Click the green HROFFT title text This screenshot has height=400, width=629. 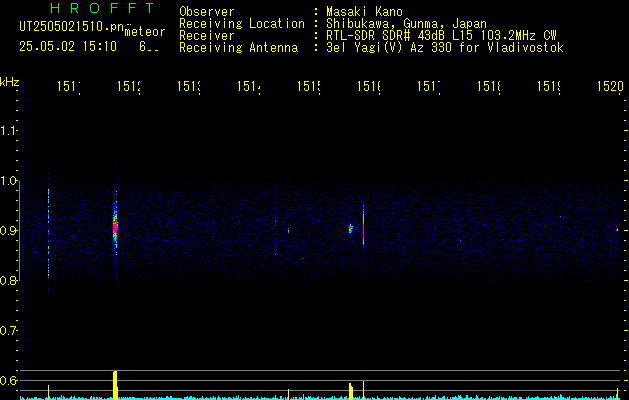click(103, 8)
